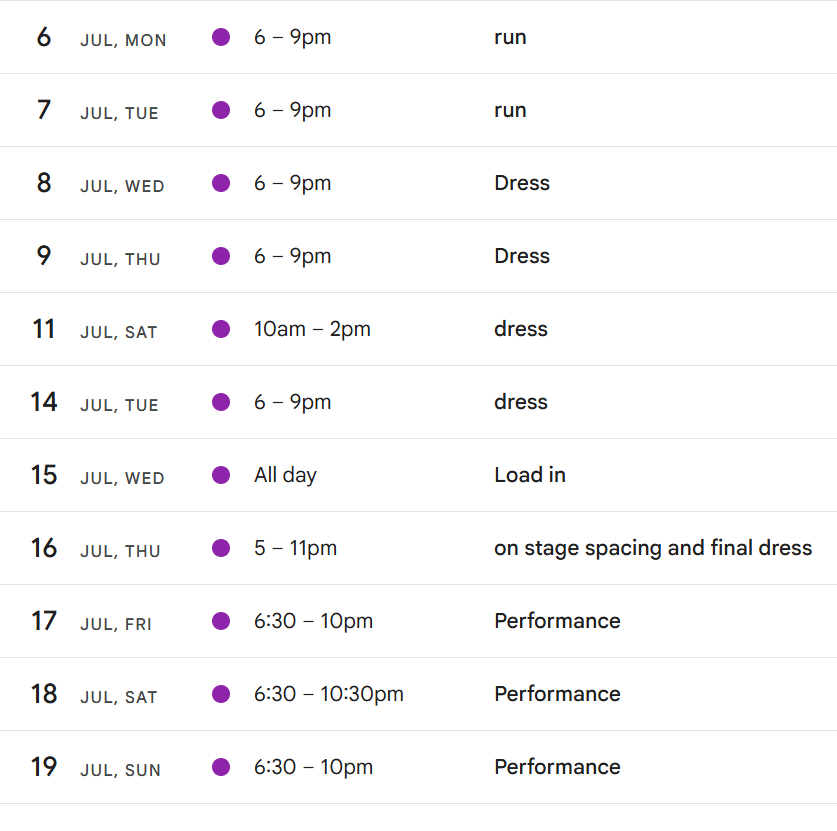Open the on stage spacing and final dress event

[652, 548]
